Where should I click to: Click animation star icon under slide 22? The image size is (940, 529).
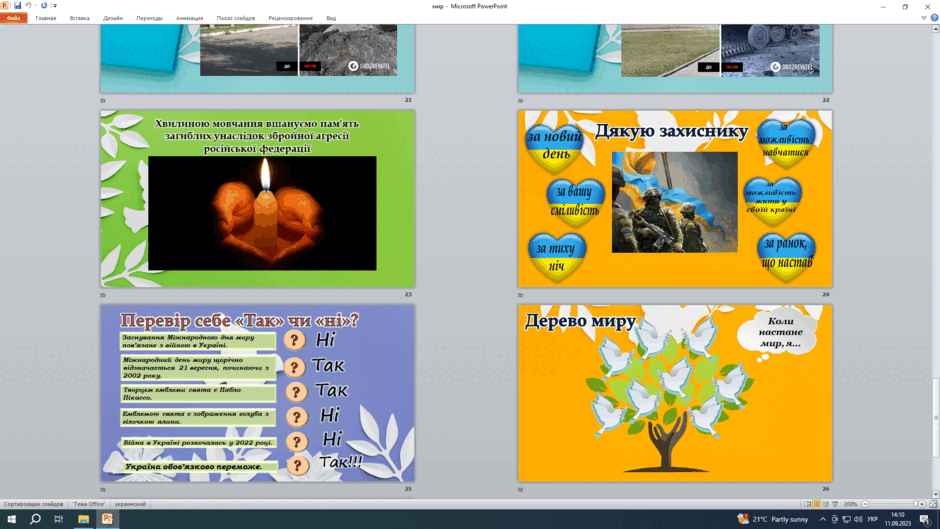520,100
